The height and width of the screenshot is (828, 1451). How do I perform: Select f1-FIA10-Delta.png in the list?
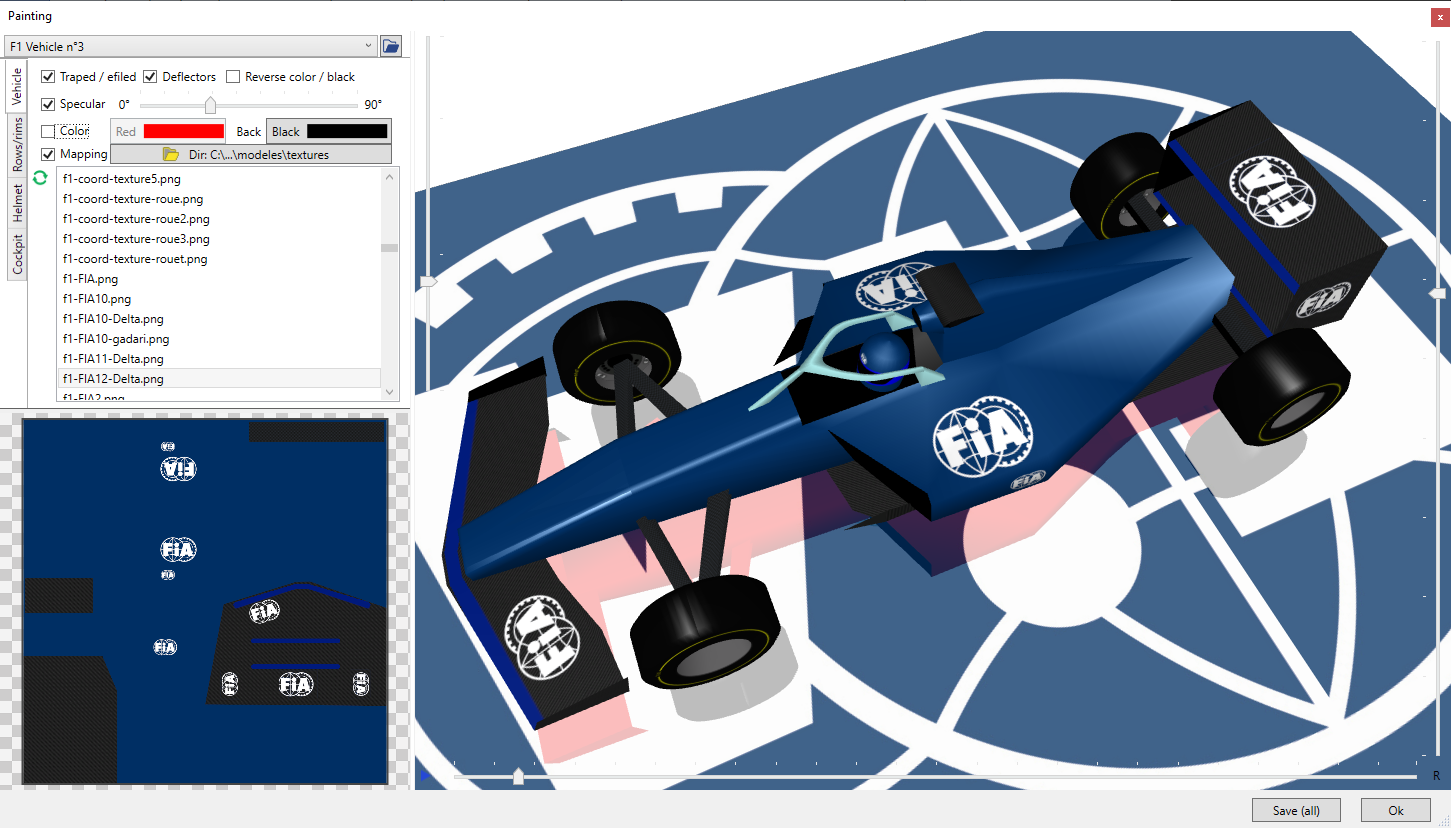click(219, 319)
